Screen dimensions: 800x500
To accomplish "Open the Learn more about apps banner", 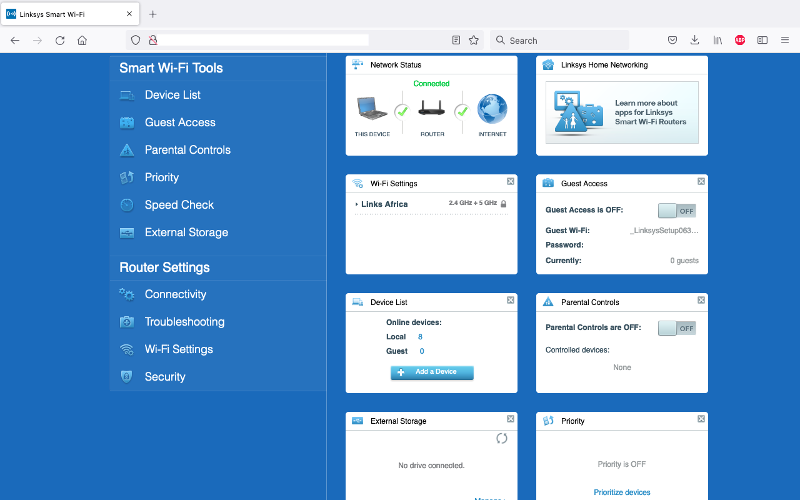I will [x=622, y=112].
